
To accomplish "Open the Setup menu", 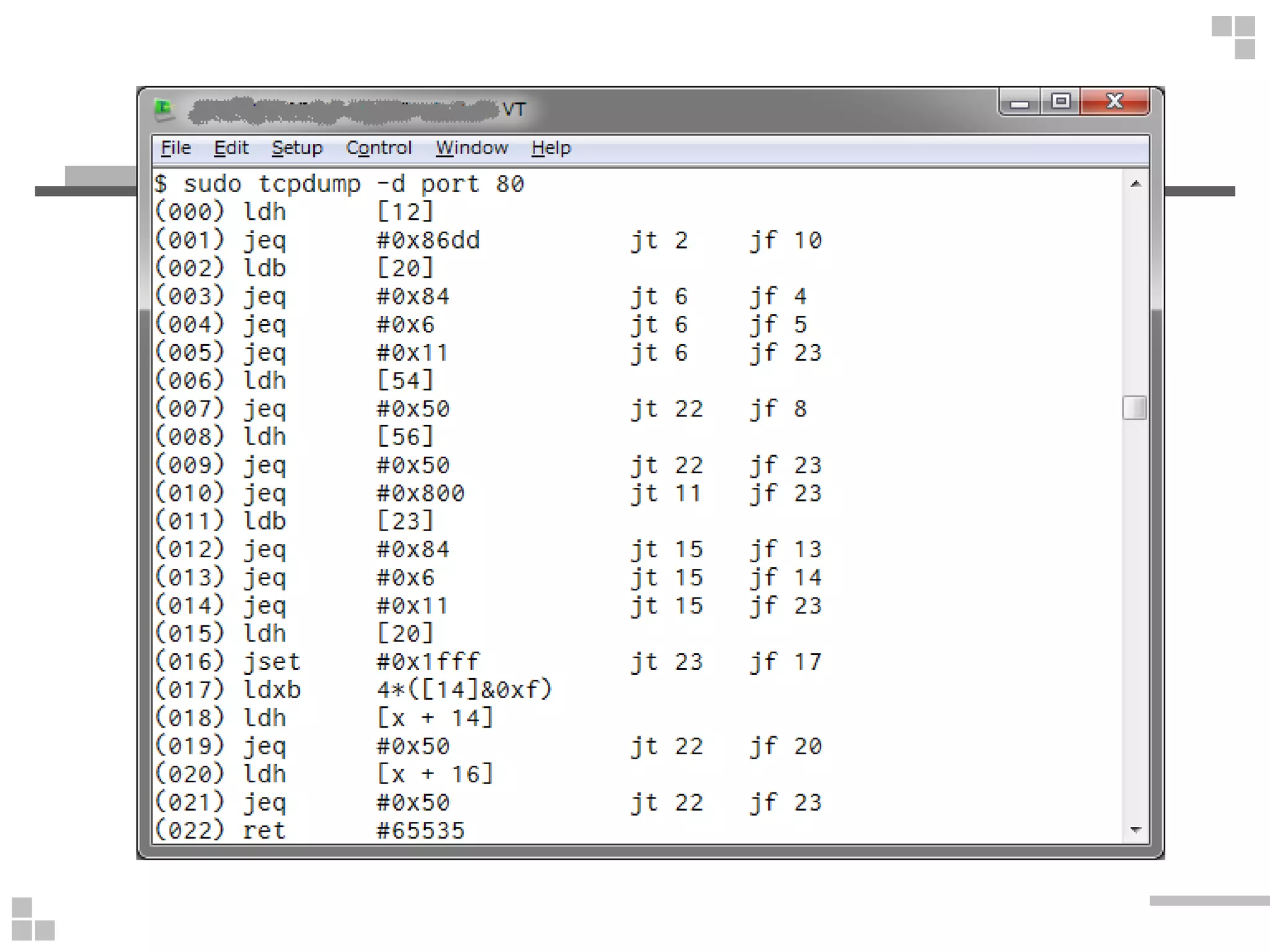I will click(297, 148).
